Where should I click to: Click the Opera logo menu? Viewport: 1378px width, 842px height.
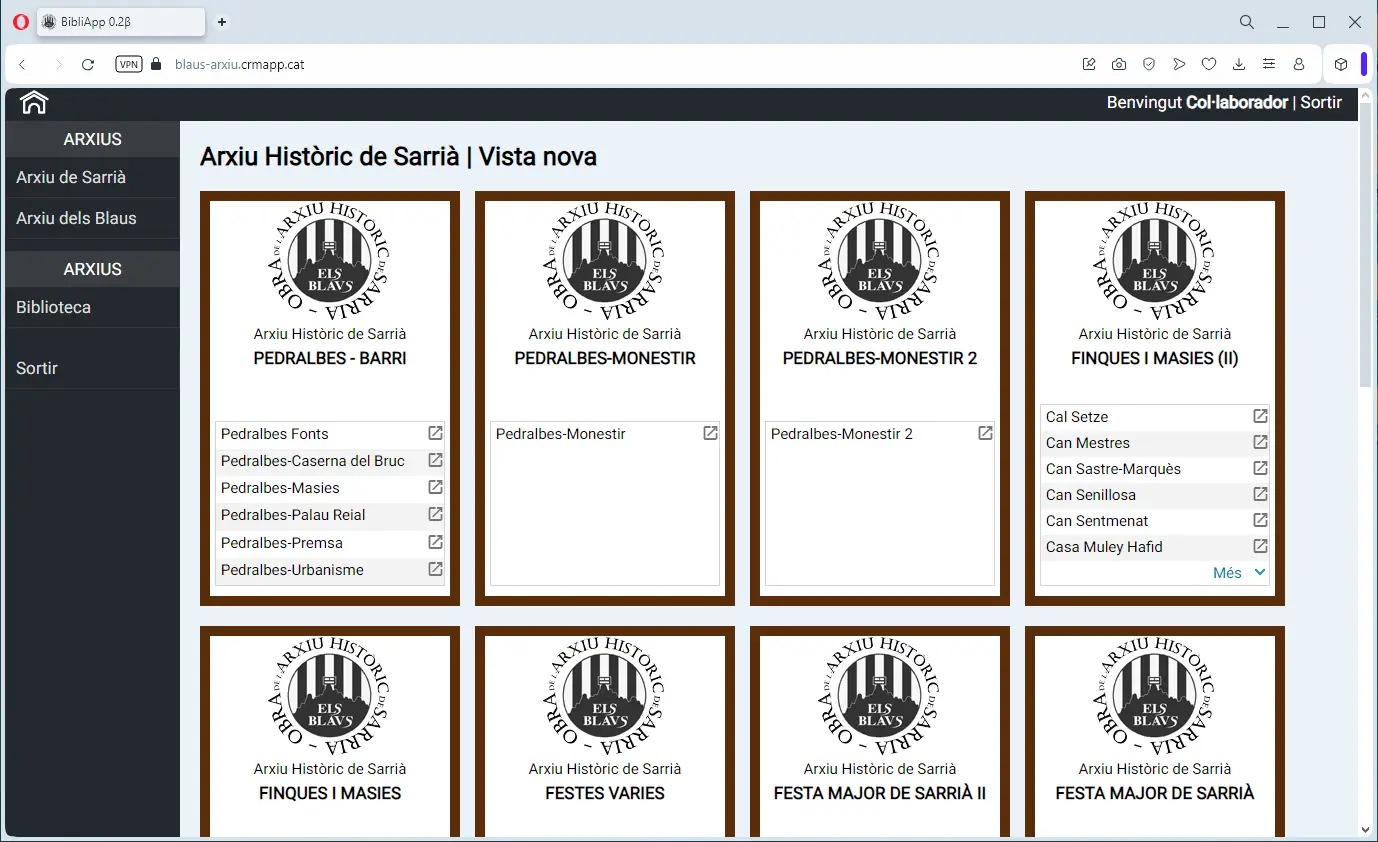coord(20,22)
